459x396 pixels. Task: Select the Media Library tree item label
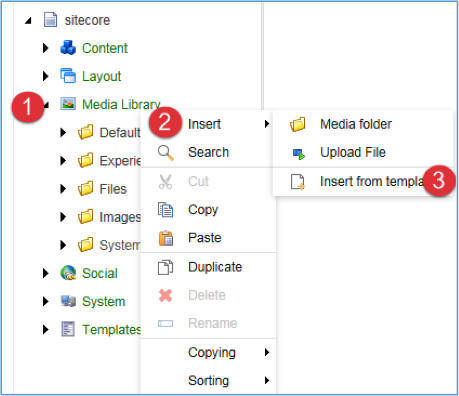[121, 104]
